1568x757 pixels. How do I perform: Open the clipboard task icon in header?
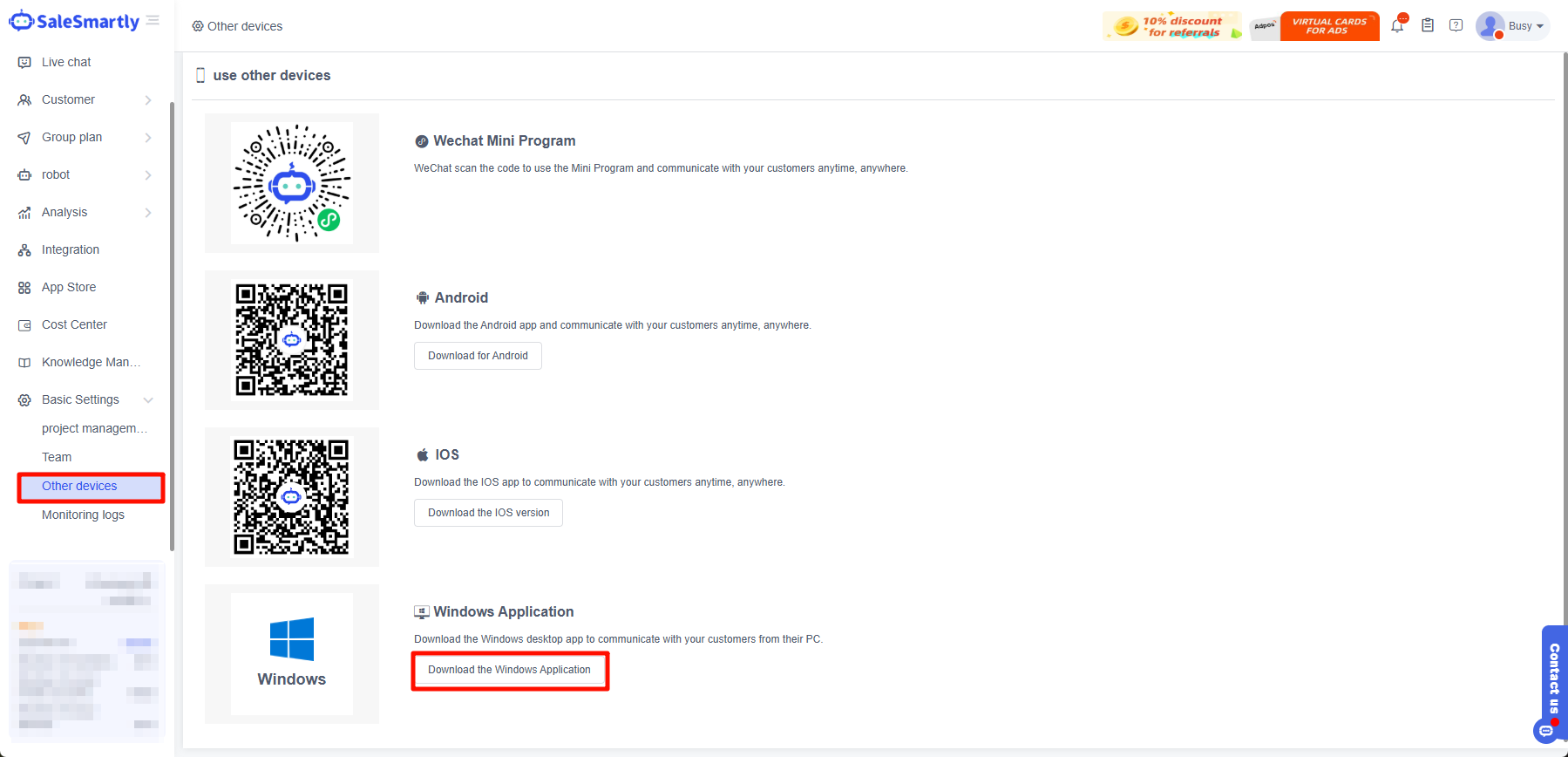coord(1428,25)
